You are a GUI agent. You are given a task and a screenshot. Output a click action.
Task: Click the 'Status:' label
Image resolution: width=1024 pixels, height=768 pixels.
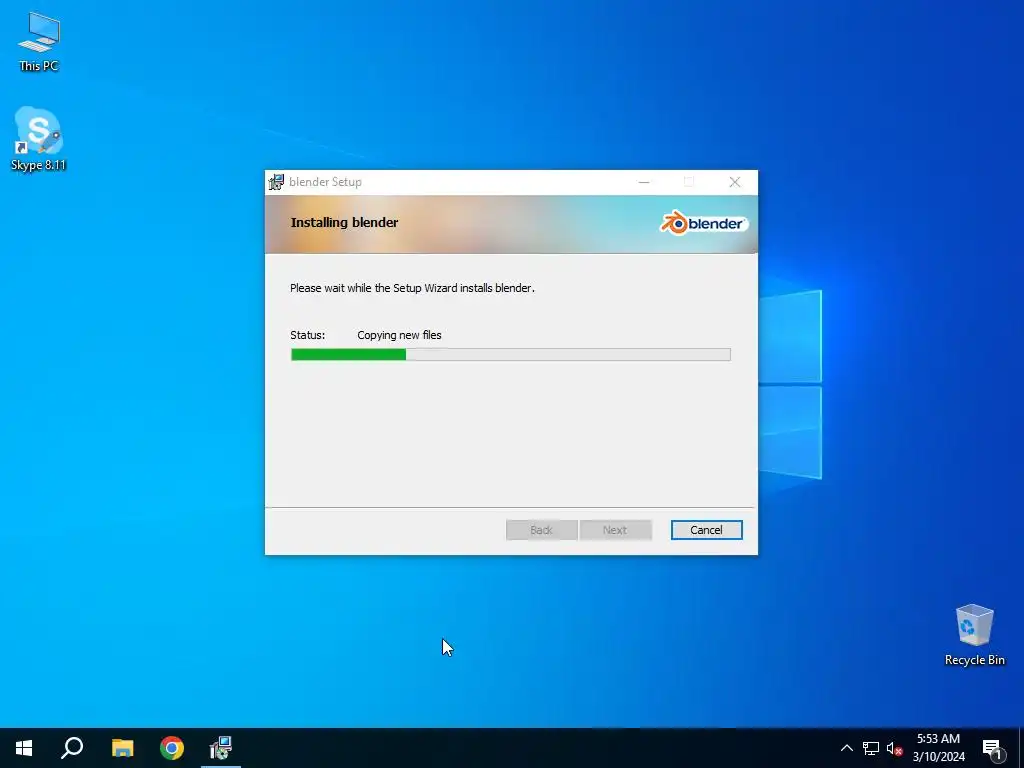pos(308,335)
